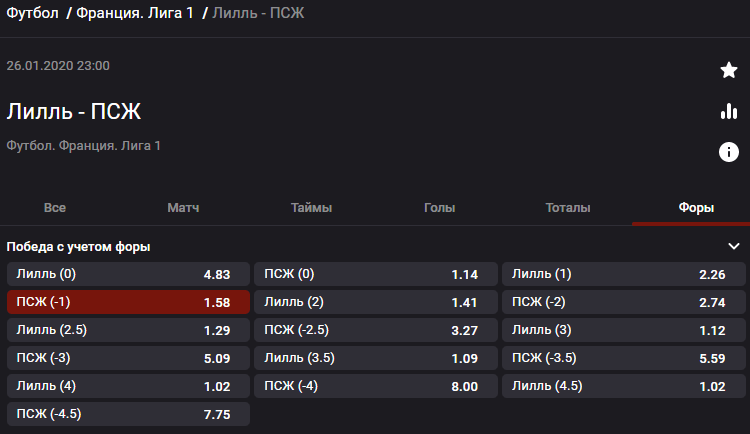Deselect the highlighted ПСЖ (-1) 1.58 bet
This screenshot has height=434, width=750.
click(x=128, y=302)
